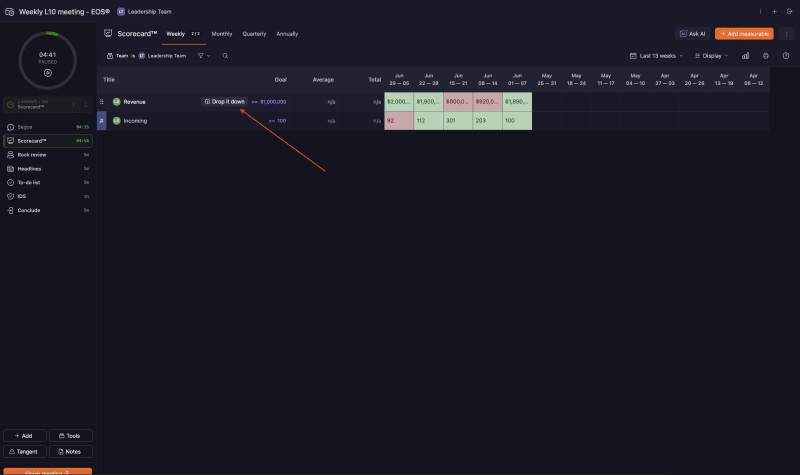Click the Title column header
This screenshot has height=475, width=800.
click(109, 80)
